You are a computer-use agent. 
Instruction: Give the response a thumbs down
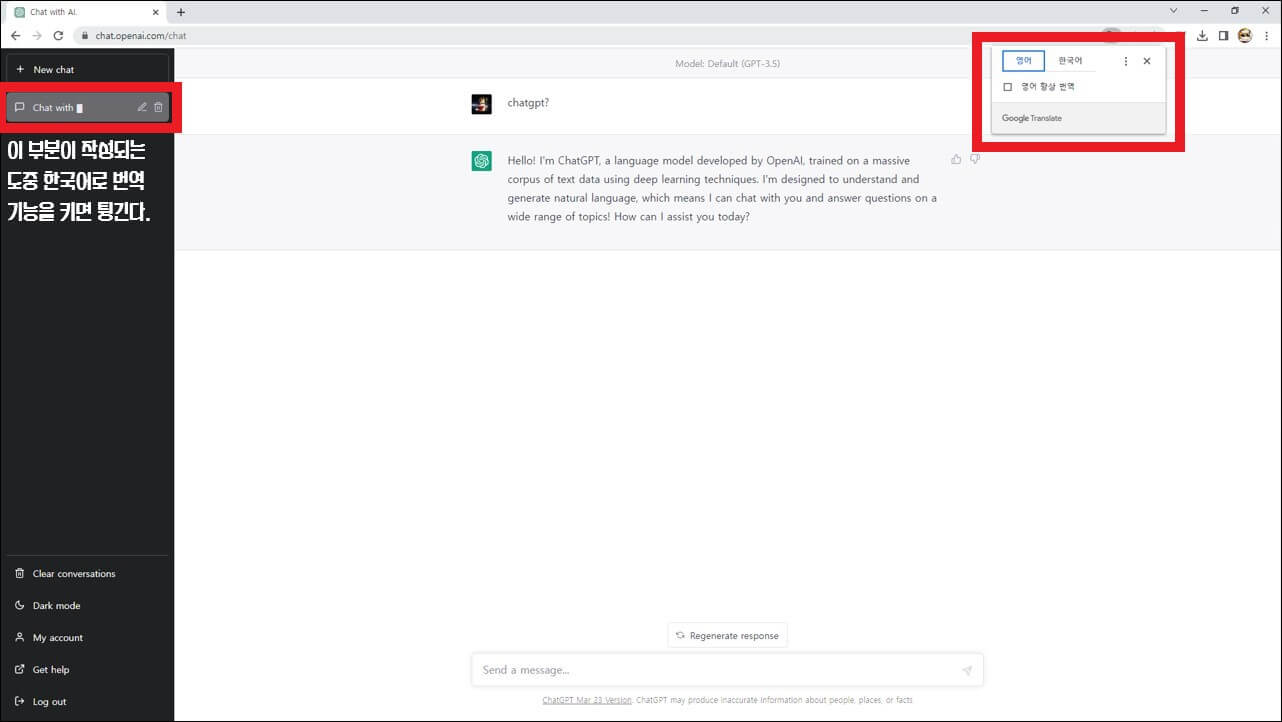pyautogui.click(x=975, y=159)
